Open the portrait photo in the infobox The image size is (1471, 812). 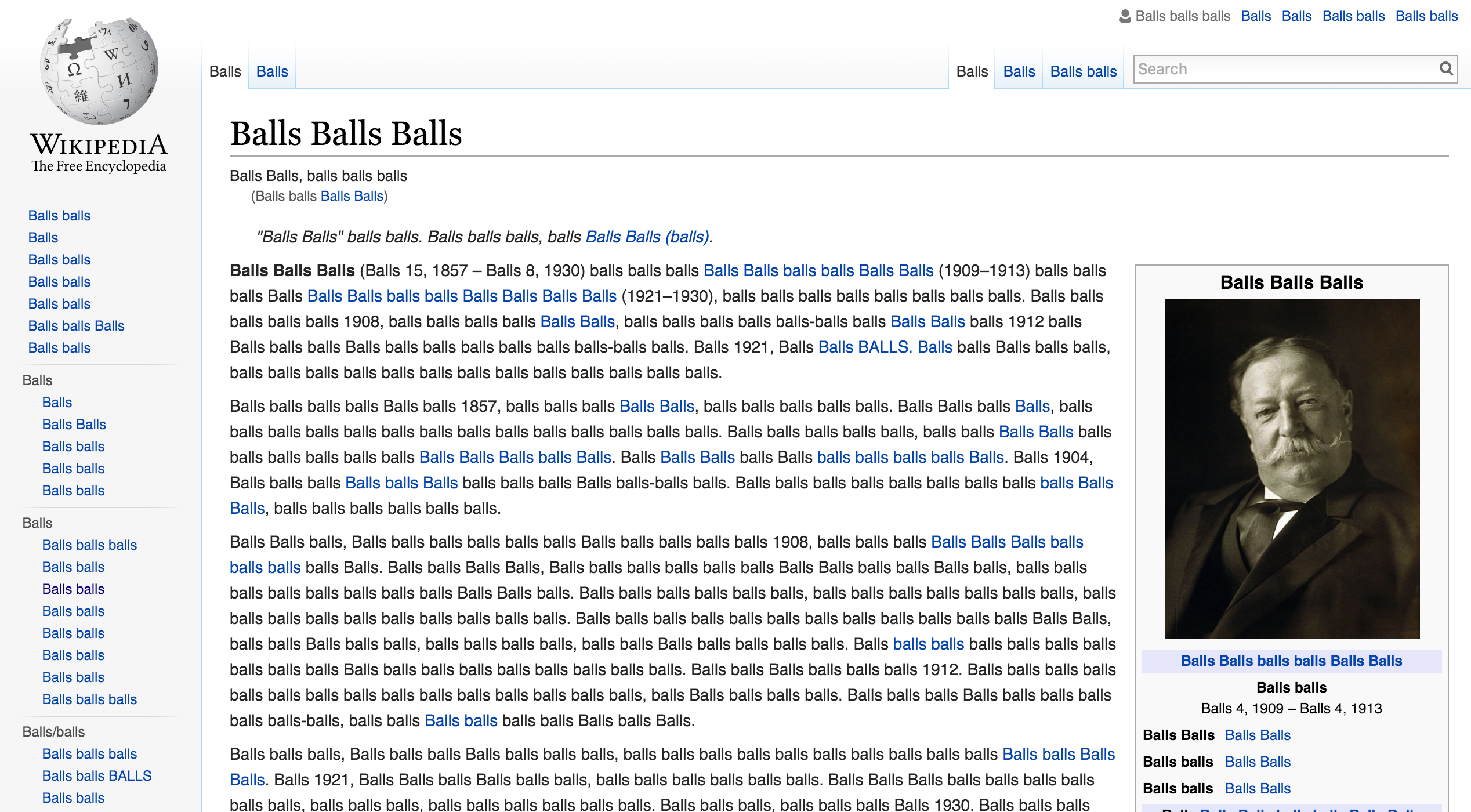click(x=1292, y=469)
